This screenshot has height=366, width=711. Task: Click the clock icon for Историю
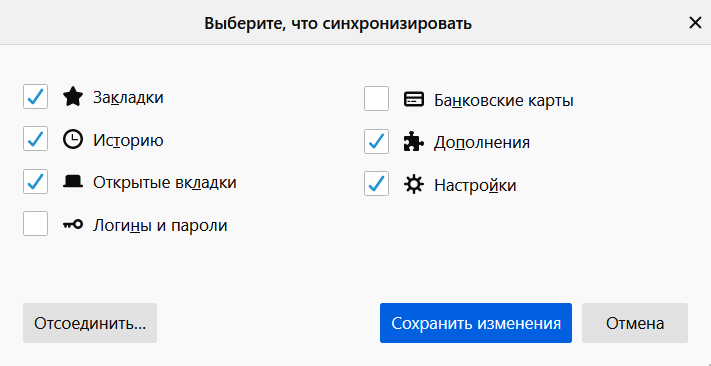(x=73, y=140)
